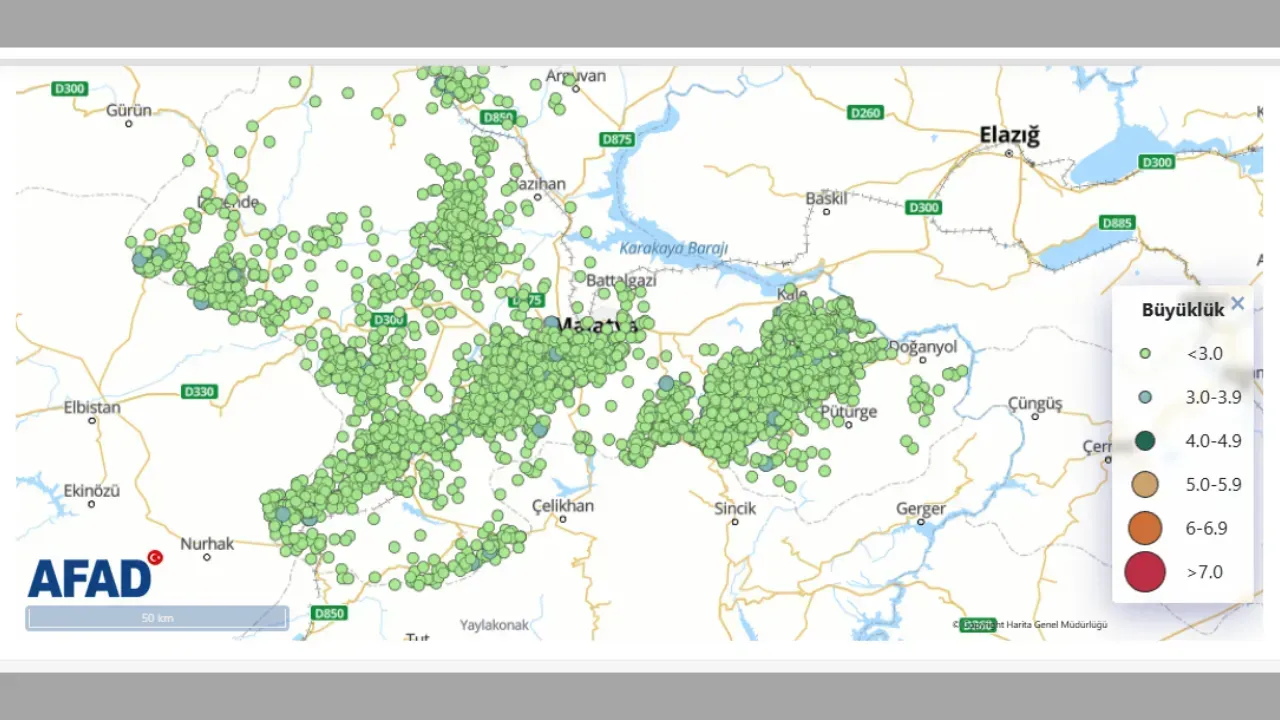Click the D885 highway shield
Image resolution: width=1280 pixels, height=720 pixels.
[x=1117, y=222]
